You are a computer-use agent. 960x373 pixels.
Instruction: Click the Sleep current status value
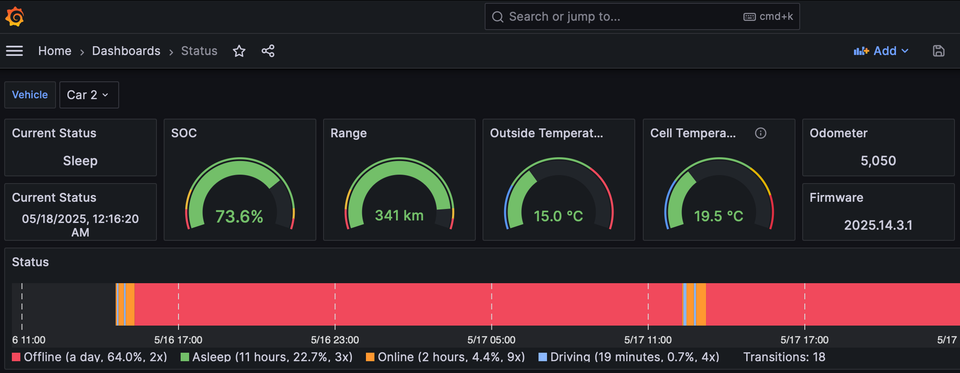(x=80, y=161)
